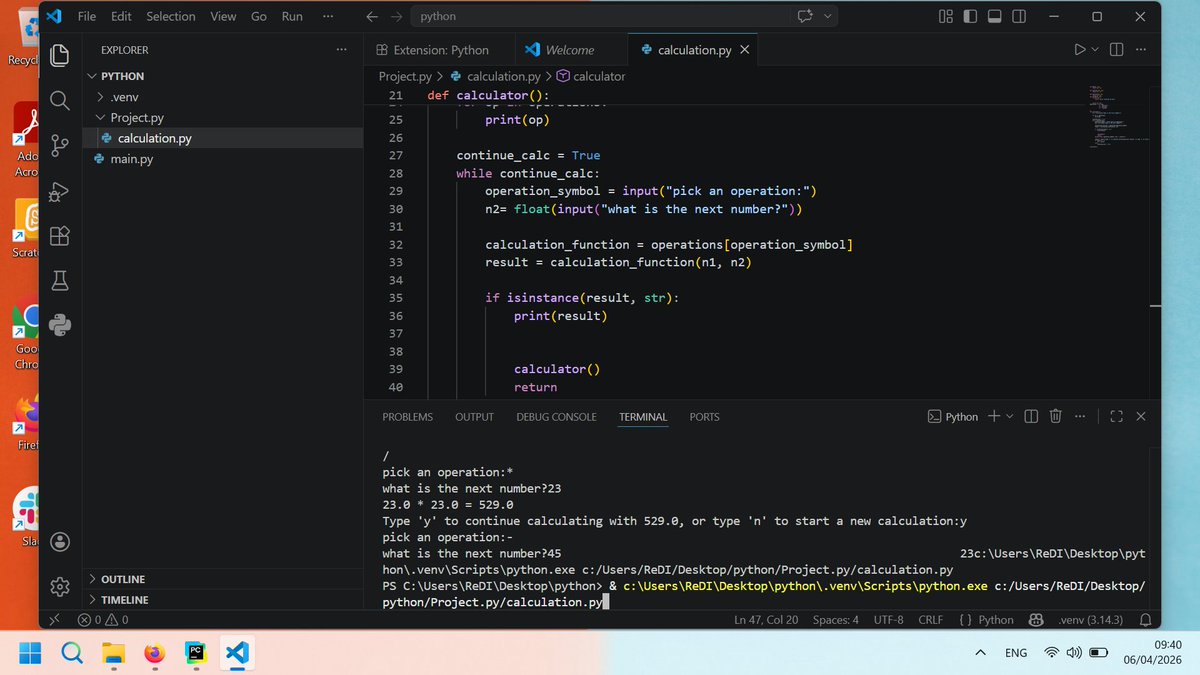Click UTF-8 encoding in status bar

tap(889, 620)
